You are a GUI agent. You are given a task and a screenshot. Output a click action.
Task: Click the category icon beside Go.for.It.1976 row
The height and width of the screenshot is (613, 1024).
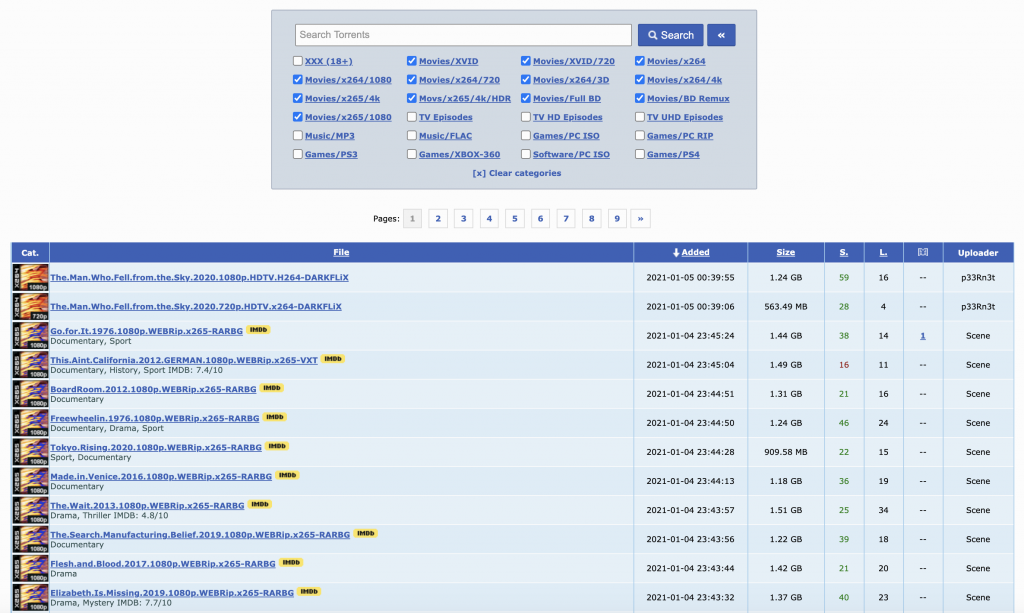click(30, 336)
